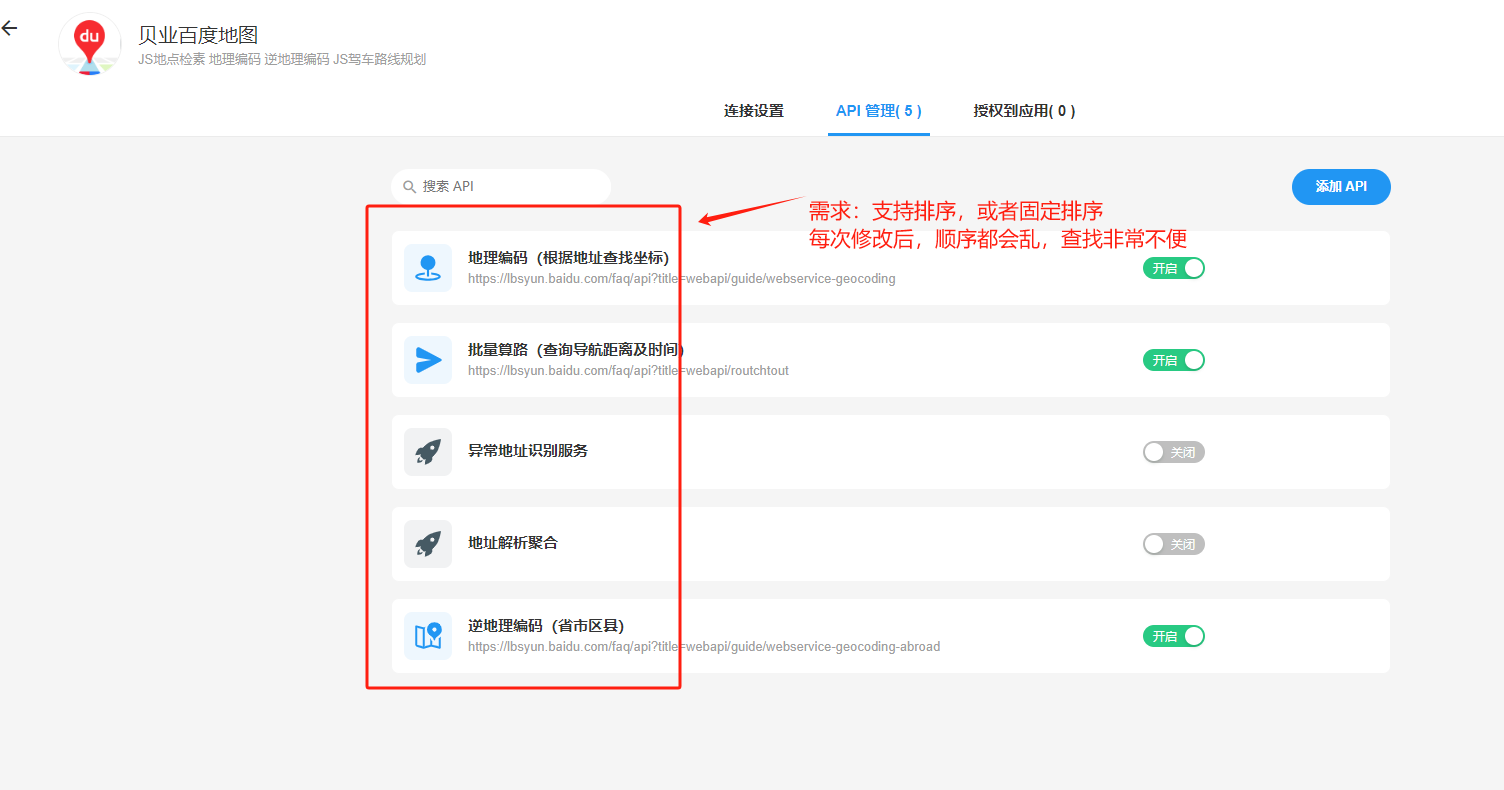This screenshot has height=790, width=1504.
Task: Open the 逆地理编码 map icon
Action: click(428, 636)
